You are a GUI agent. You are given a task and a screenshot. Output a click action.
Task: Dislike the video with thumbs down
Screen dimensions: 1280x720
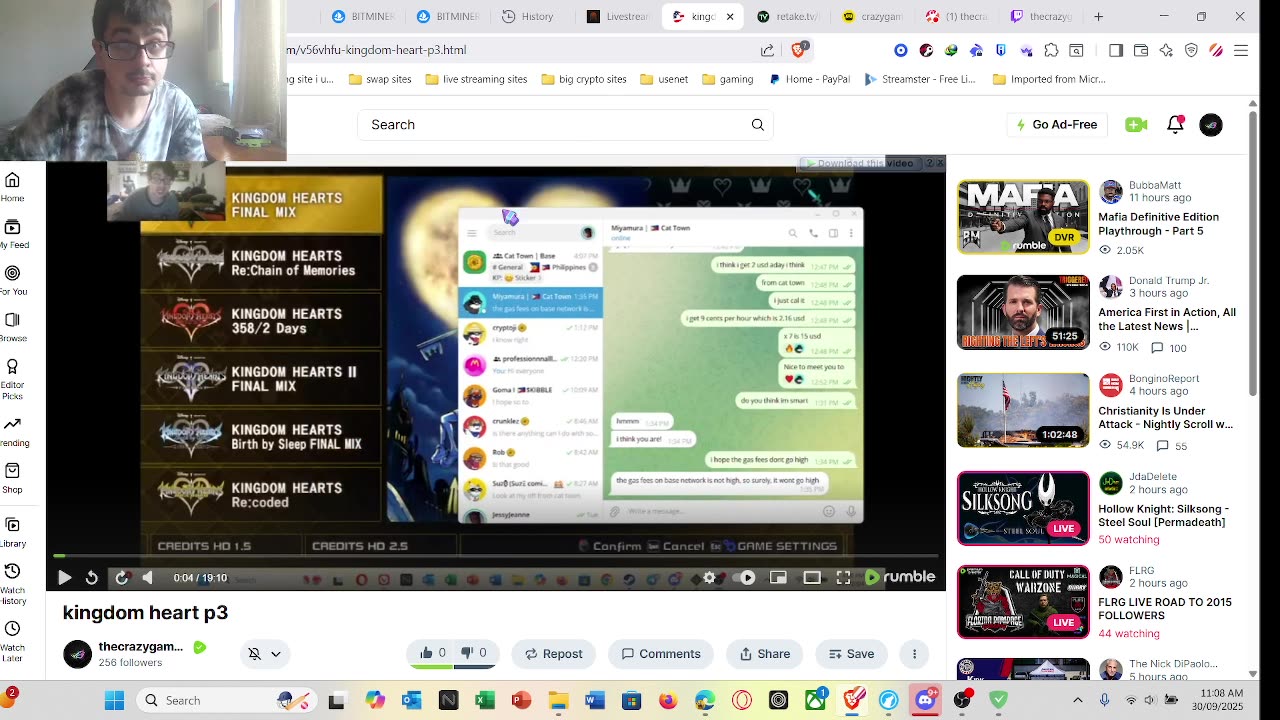tap(474, 654)
